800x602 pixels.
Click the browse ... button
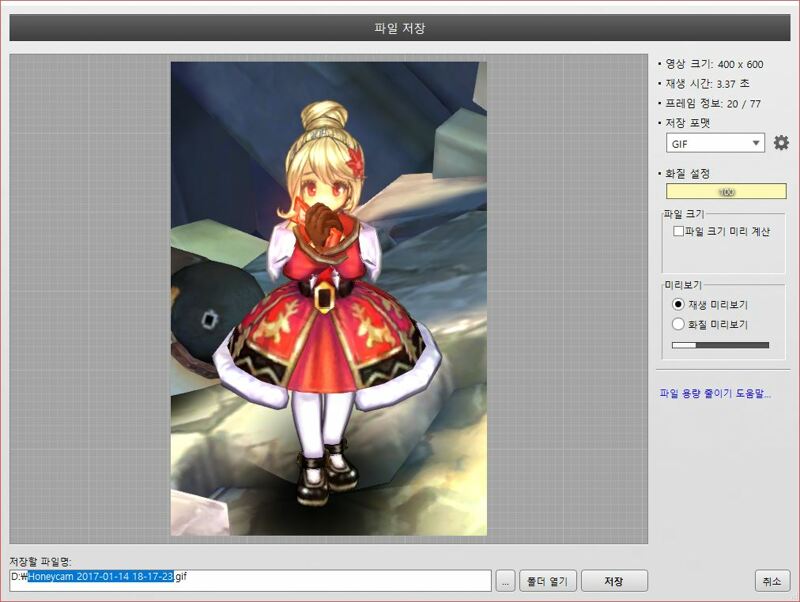(505, 581)
